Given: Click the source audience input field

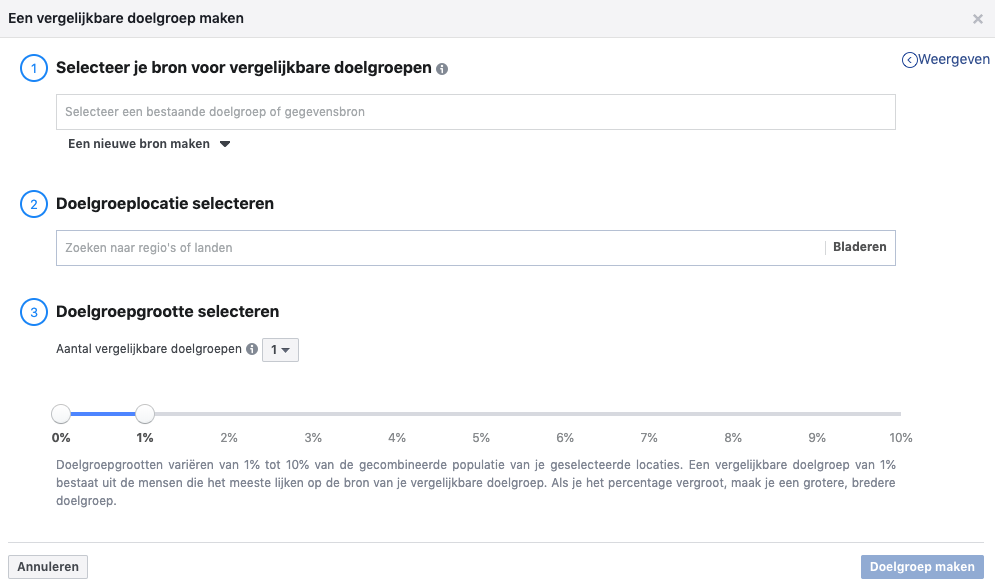Looking at the screenshot, I should click(x=475, y=112).
